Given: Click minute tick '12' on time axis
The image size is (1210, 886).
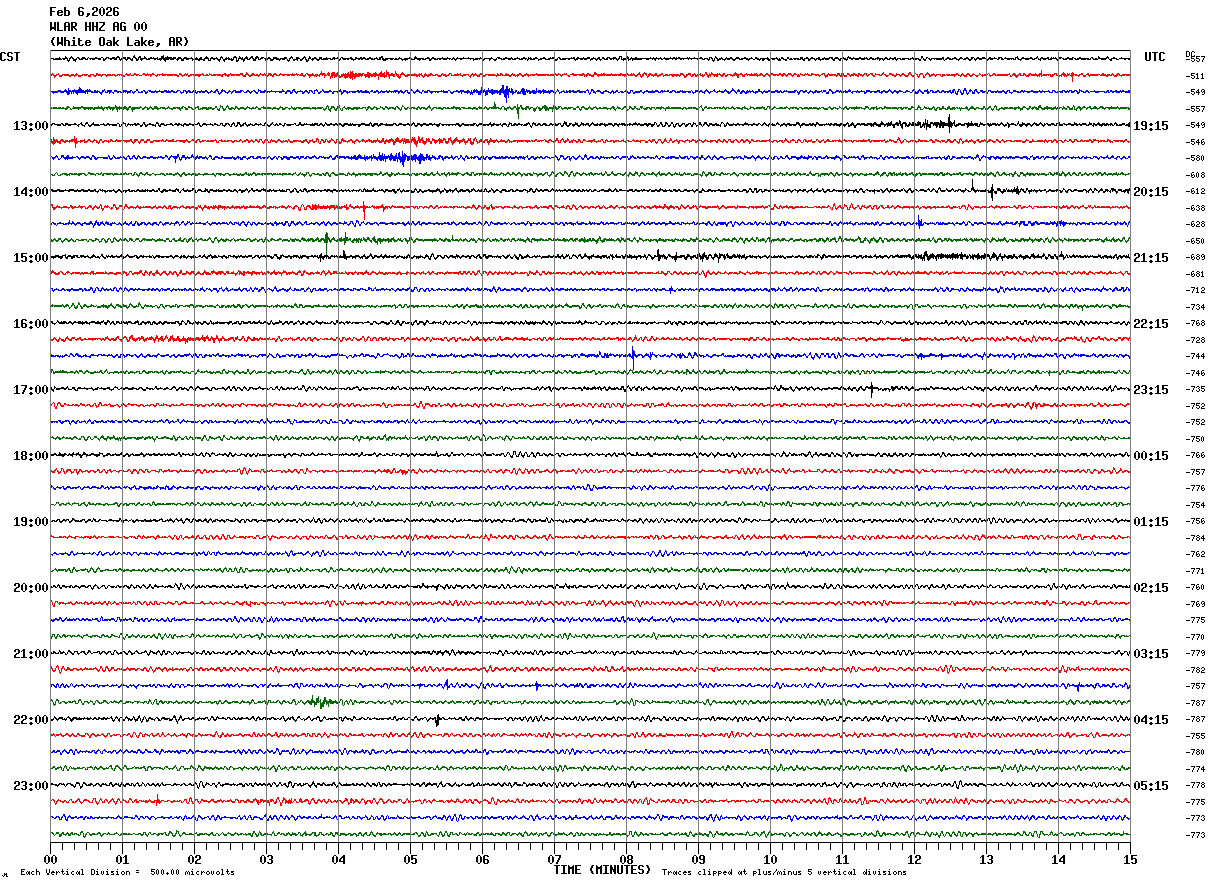Looking at the screenshot, I should tap(914, 859).
